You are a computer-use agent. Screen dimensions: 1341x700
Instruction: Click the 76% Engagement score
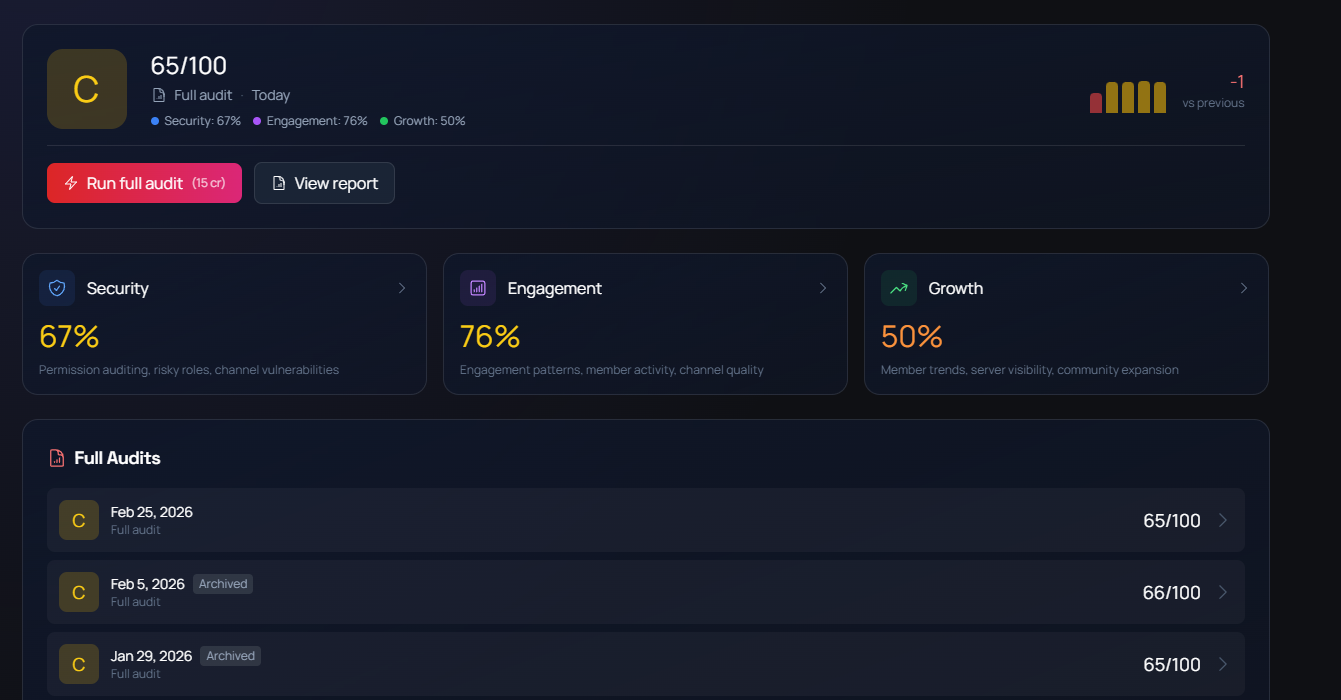(x=490, y=337)
